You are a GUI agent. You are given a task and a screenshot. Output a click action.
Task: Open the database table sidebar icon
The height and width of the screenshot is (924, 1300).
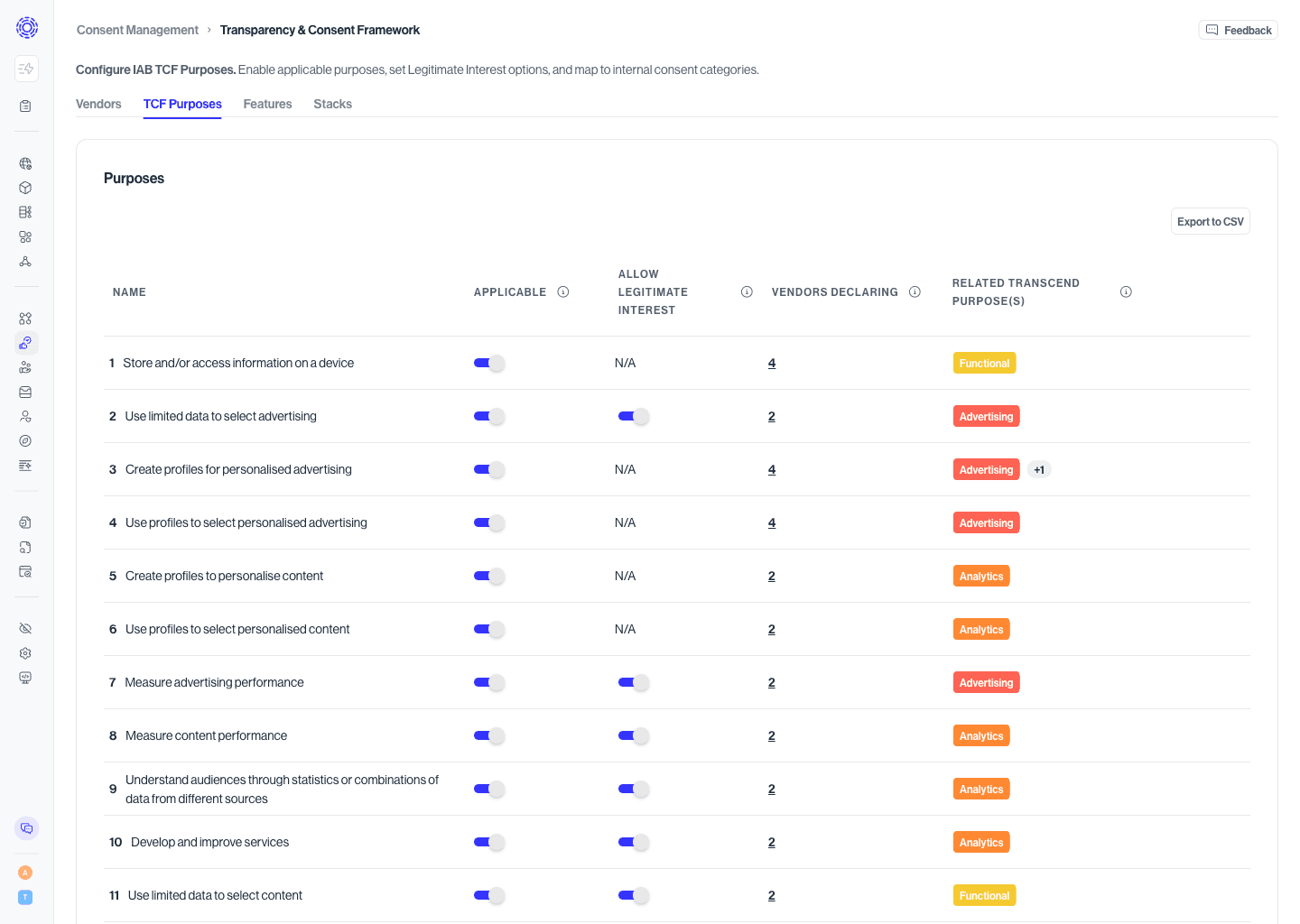click(x=25, y=212)
